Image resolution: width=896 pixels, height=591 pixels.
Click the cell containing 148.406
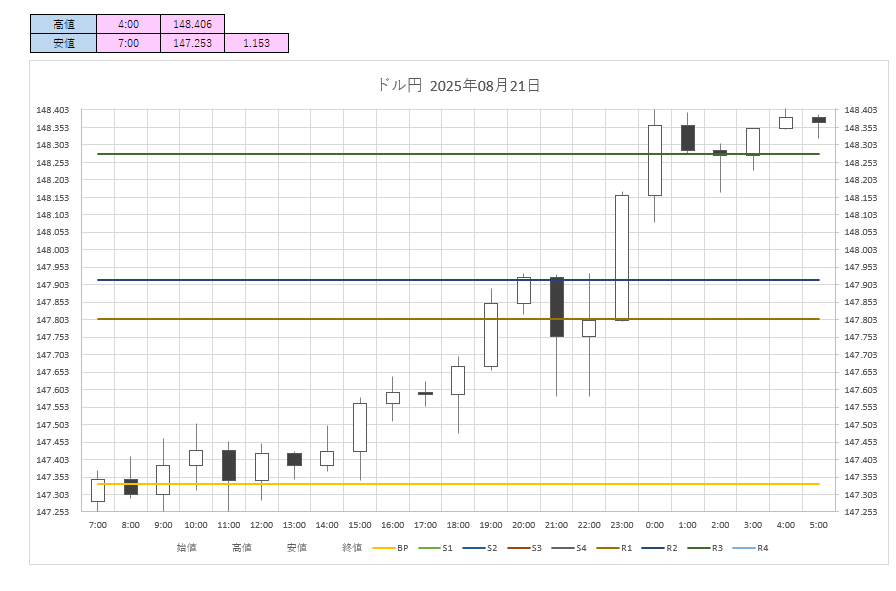click(x=192, y=24)
